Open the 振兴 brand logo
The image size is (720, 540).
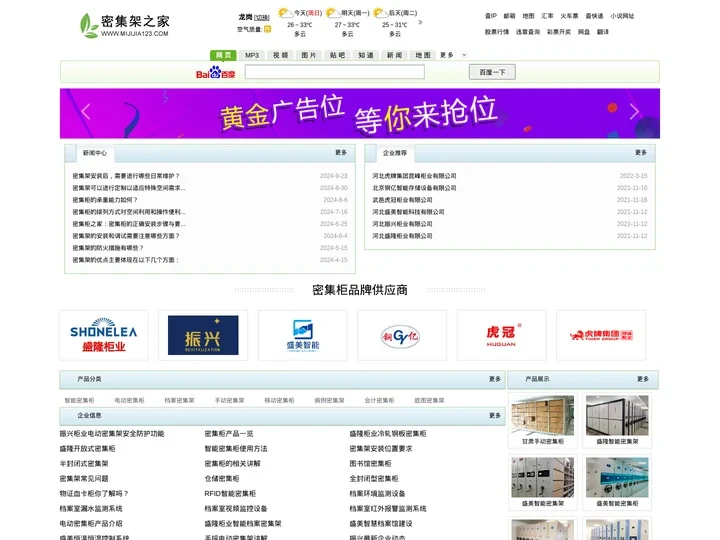pos(203,335)
